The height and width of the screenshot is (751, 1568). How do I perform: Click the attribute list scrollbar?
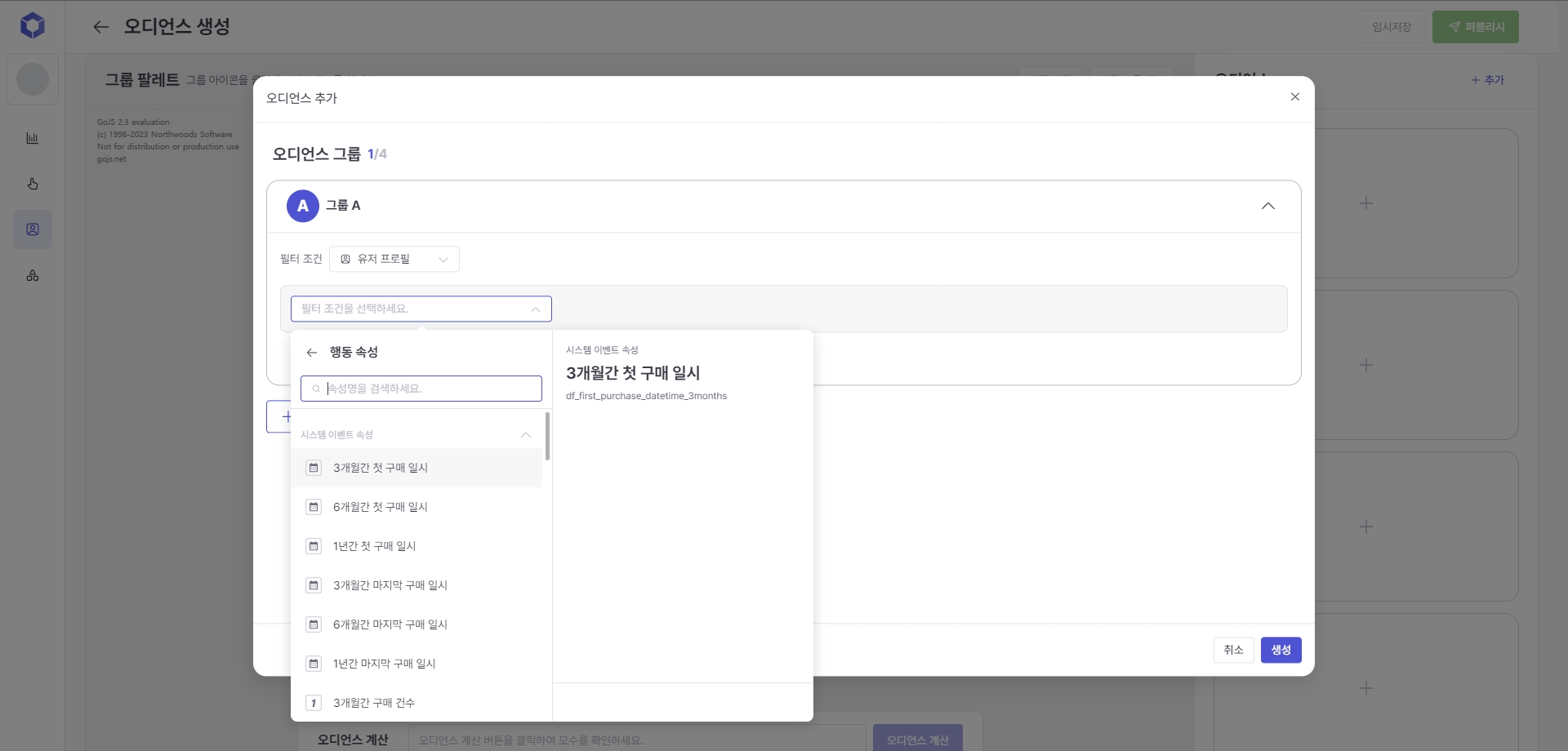pyautogui.click(x=547, y=438)
